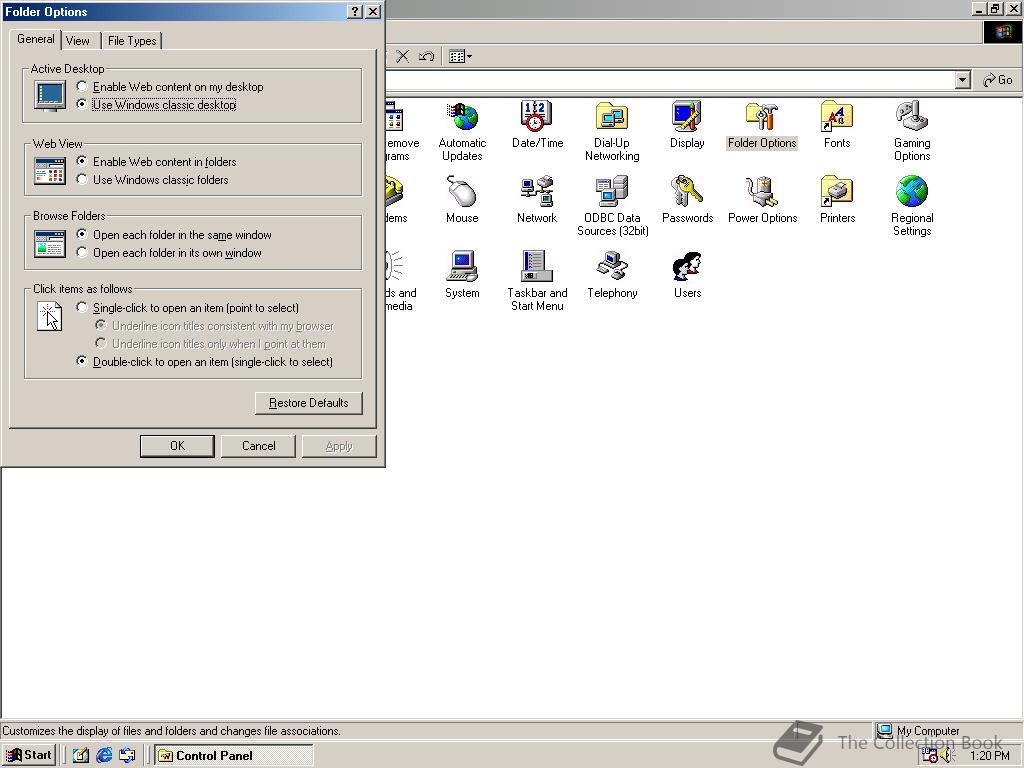Screen dimensions: 1024x768
Task: Click the 1:20 PM tray clock
Action: pyautogui.click(x=990, y=756)
